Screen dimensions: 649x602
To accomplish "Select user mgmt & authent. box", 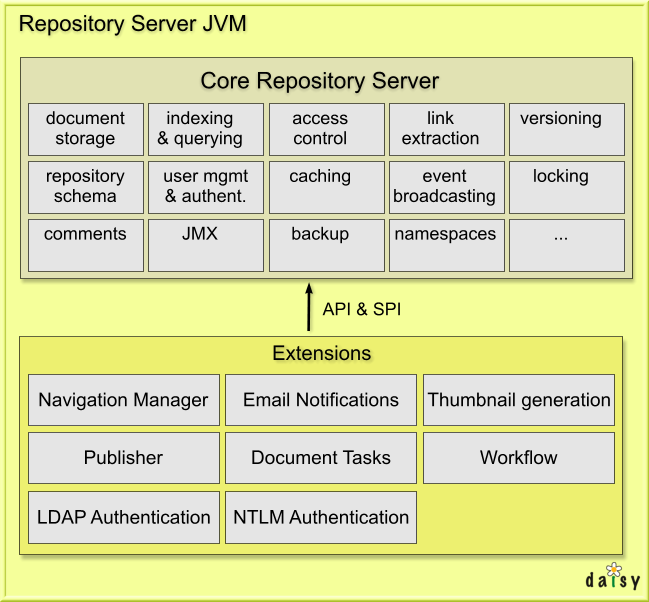I will (x=206, y=187).
